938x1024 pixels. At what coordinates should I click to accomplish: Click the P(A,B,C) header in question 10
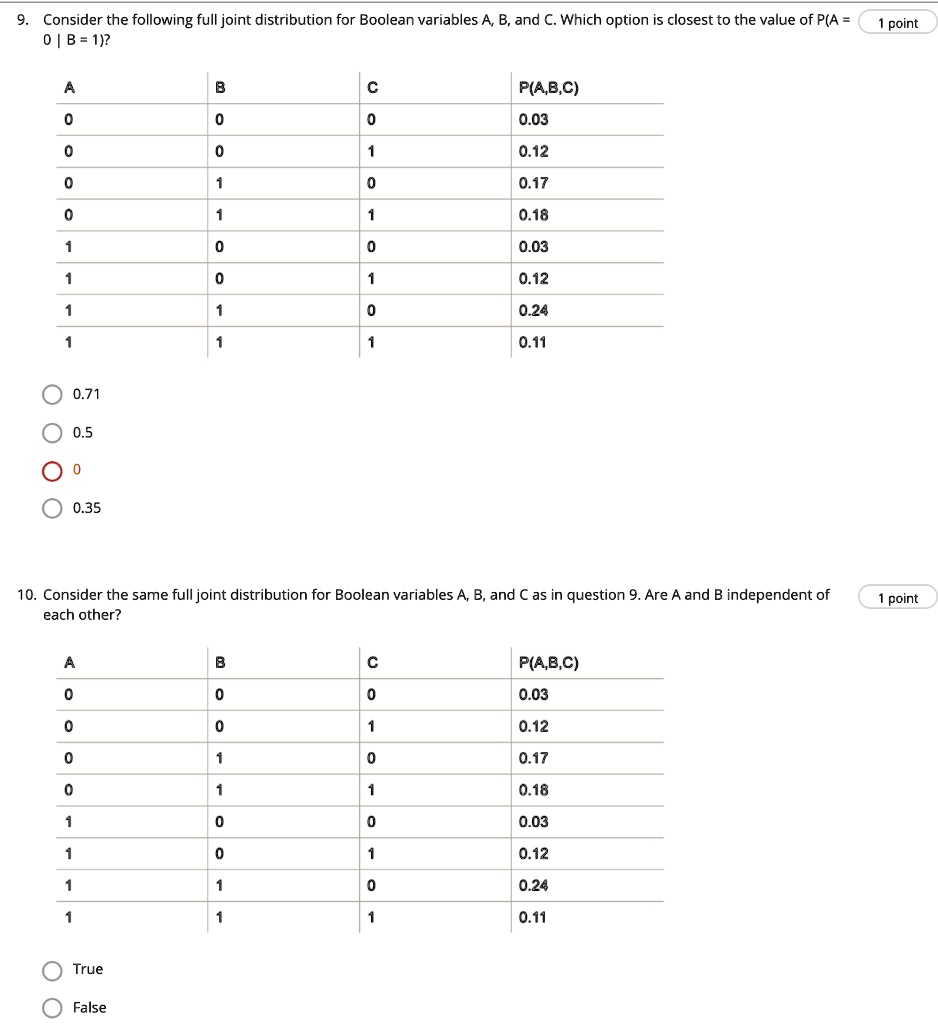tap(549, 662)
